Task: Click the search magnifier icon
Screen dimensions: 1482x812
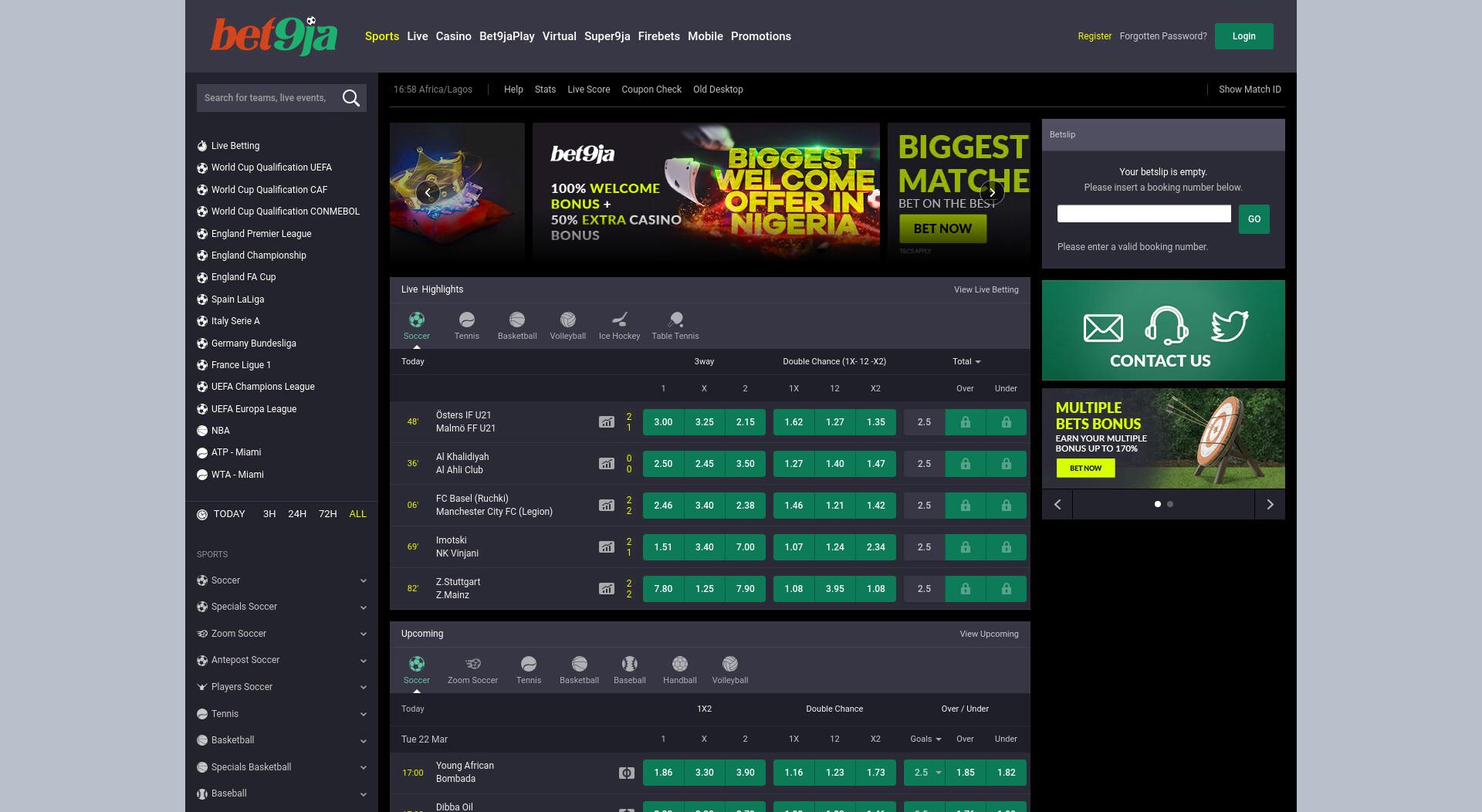Action: (351, 98)
